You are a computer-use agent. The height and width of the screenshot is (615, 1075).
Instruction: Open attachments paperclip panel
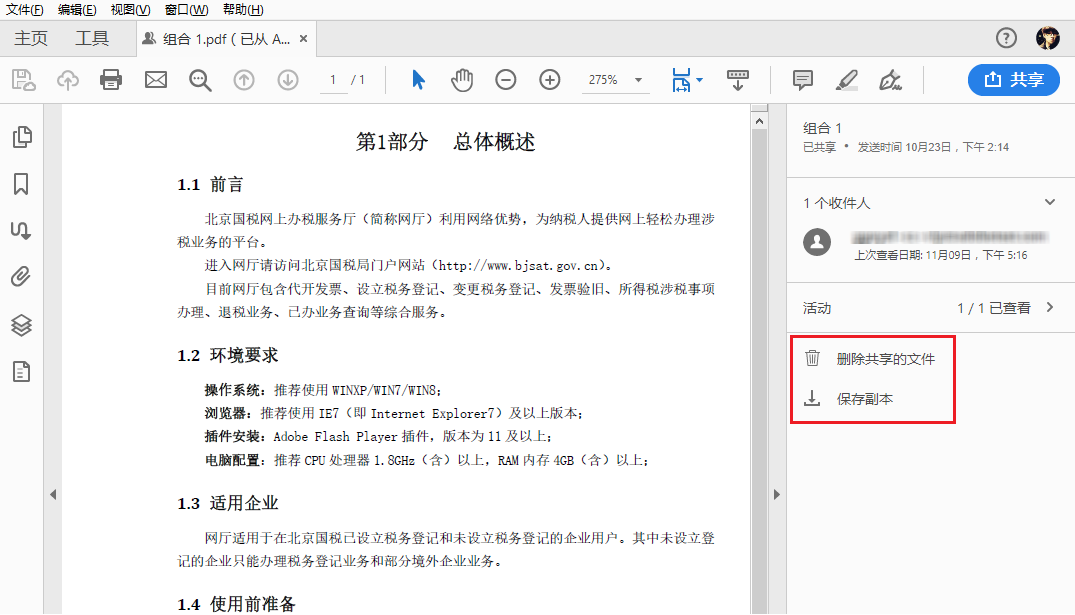(21, 277)
